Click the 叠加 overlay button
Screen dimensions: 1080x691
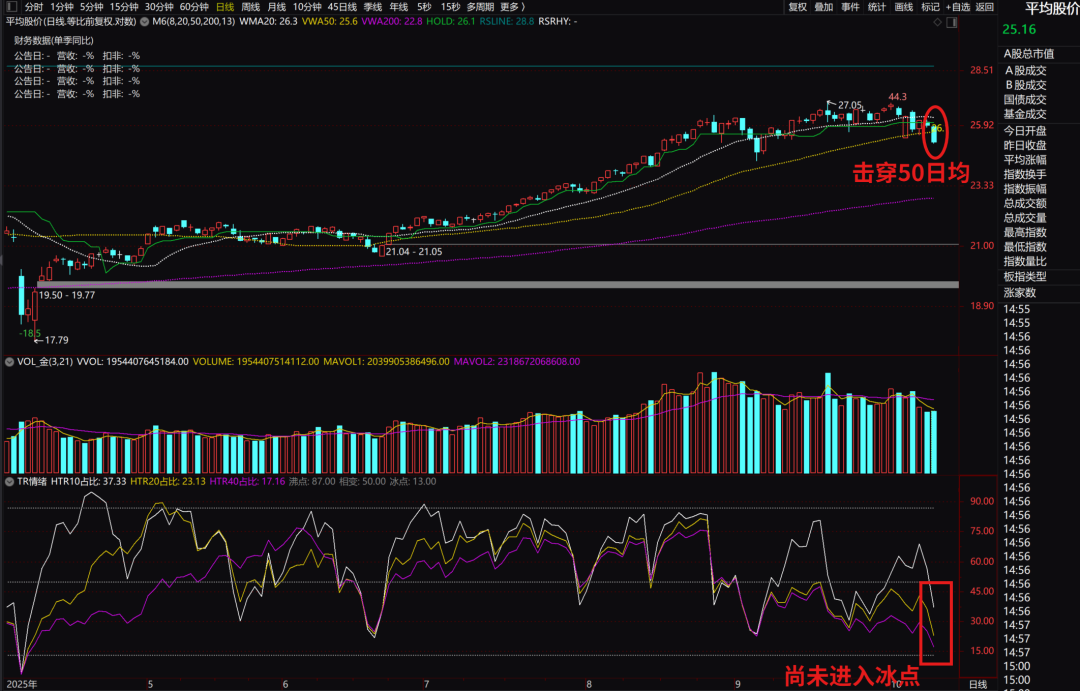coord(824,7)
